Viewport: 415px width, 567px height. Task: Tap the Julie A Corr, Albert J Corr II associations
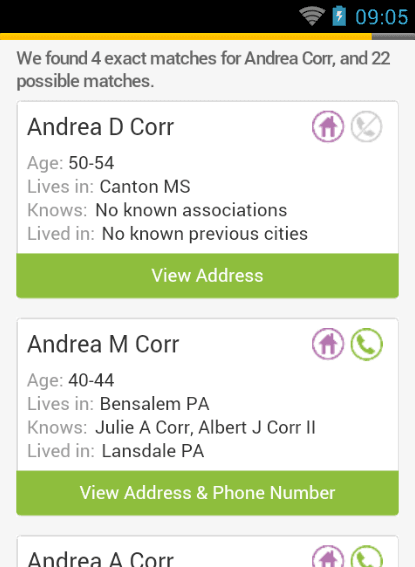(205, 427)
